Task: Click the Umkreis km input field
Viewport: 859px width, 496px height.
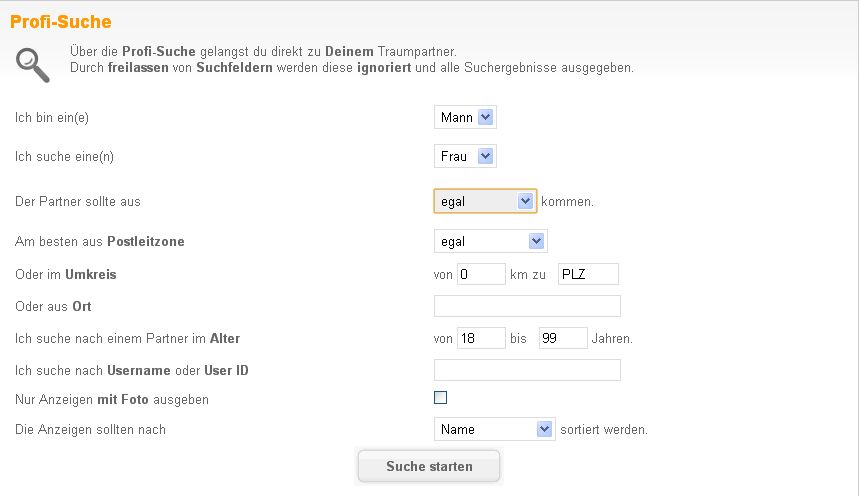Action: coord(481,274)
